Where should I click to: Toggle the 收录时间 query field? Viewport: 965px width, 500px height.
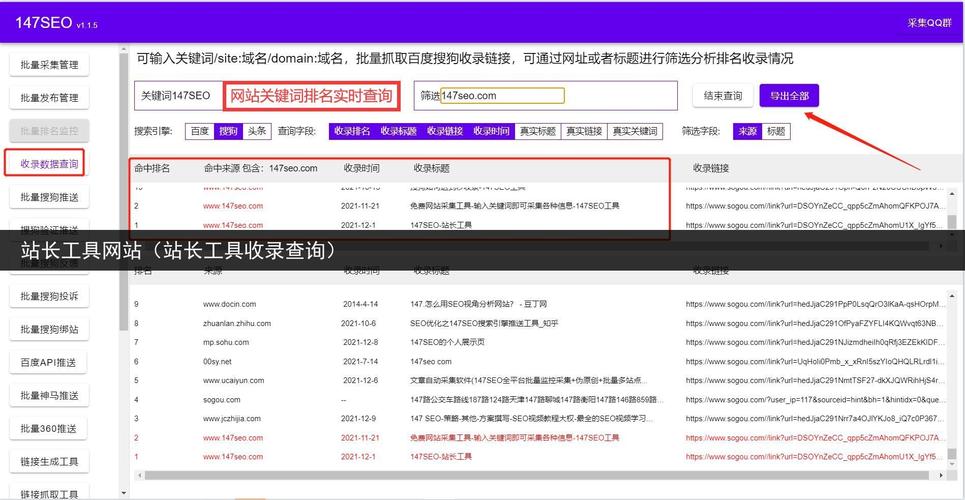[x=491, y=131]
